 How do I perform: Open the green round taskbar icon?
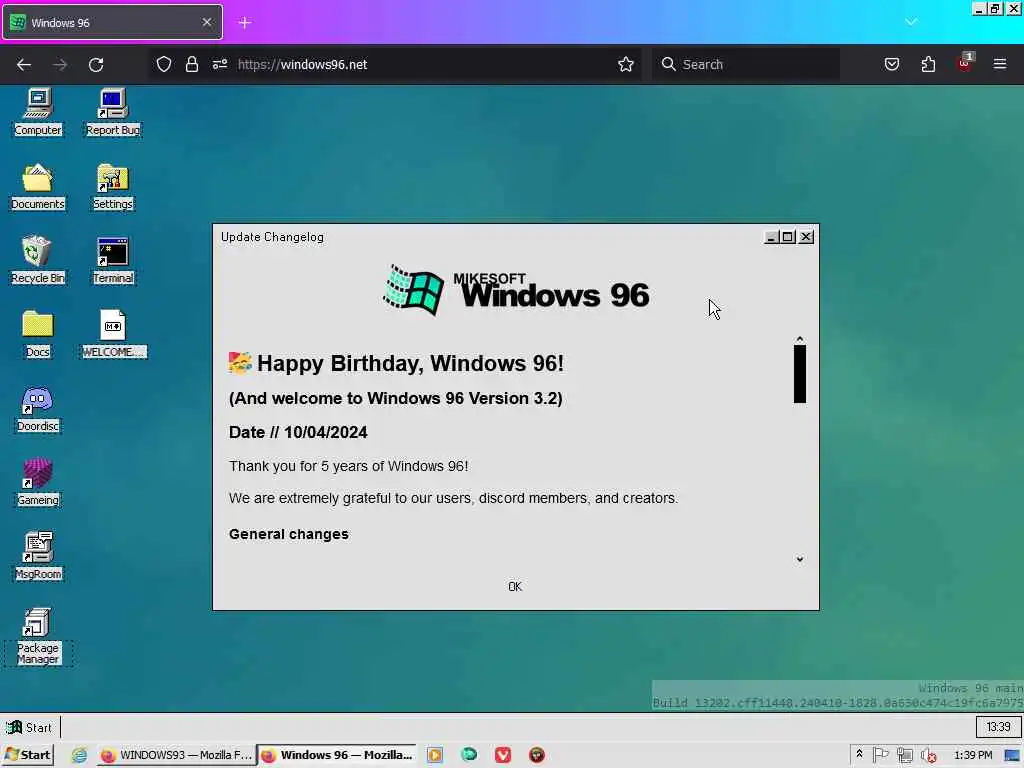[x=469, y=755]
